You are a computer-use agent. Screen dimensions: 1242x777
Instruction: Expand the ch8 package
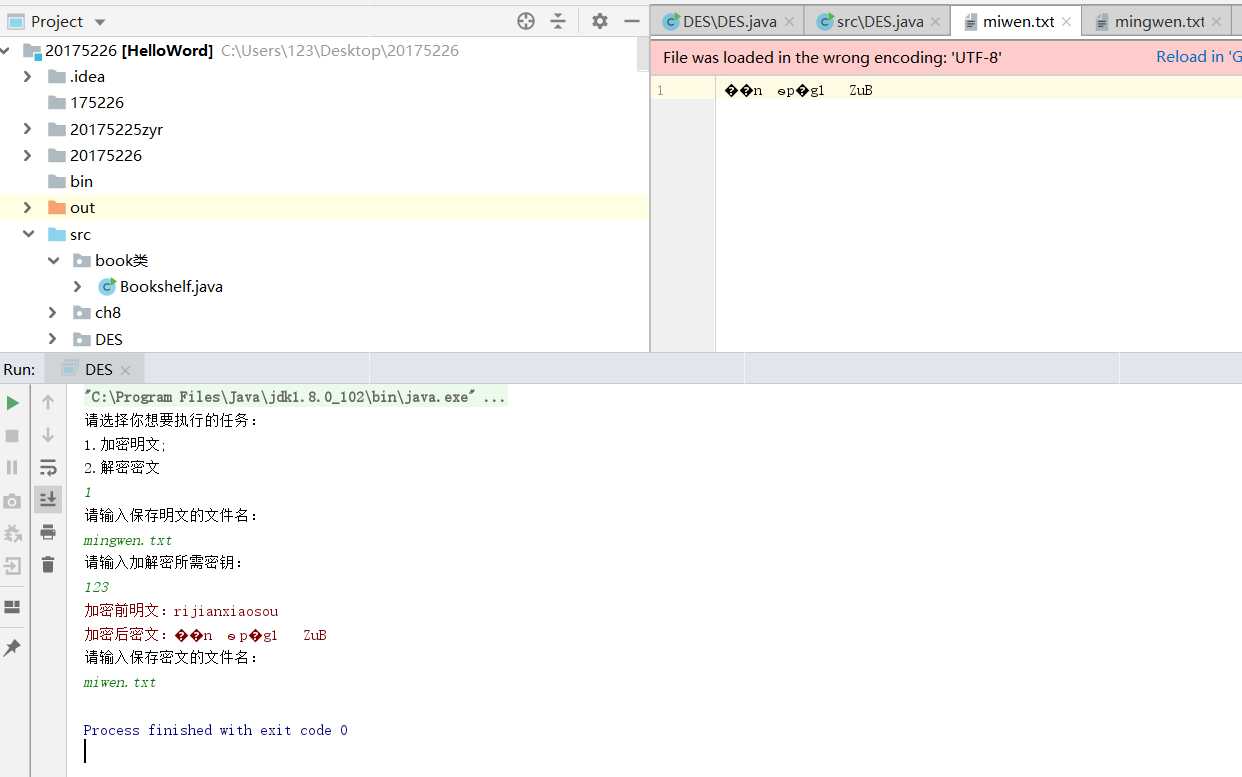(53, 312)
